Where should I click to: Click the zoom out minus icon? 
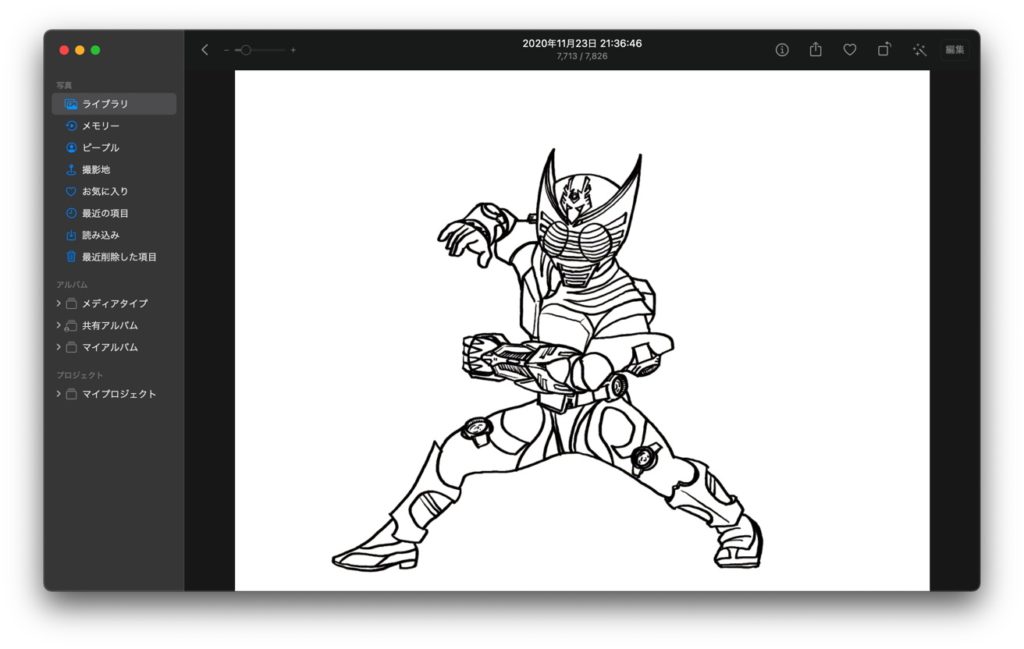tap(226, 50)
